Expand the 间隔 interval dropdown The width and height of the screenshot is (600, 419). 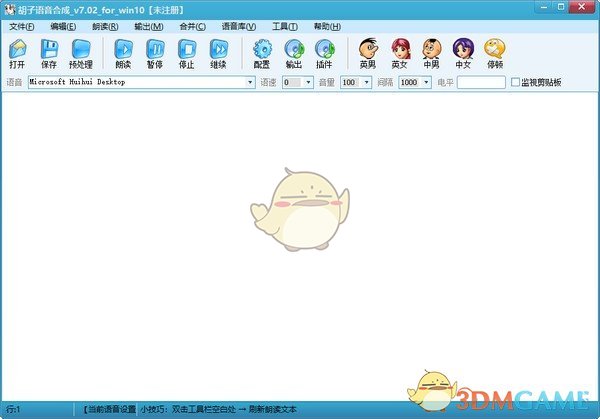click(x=426, y=82)
